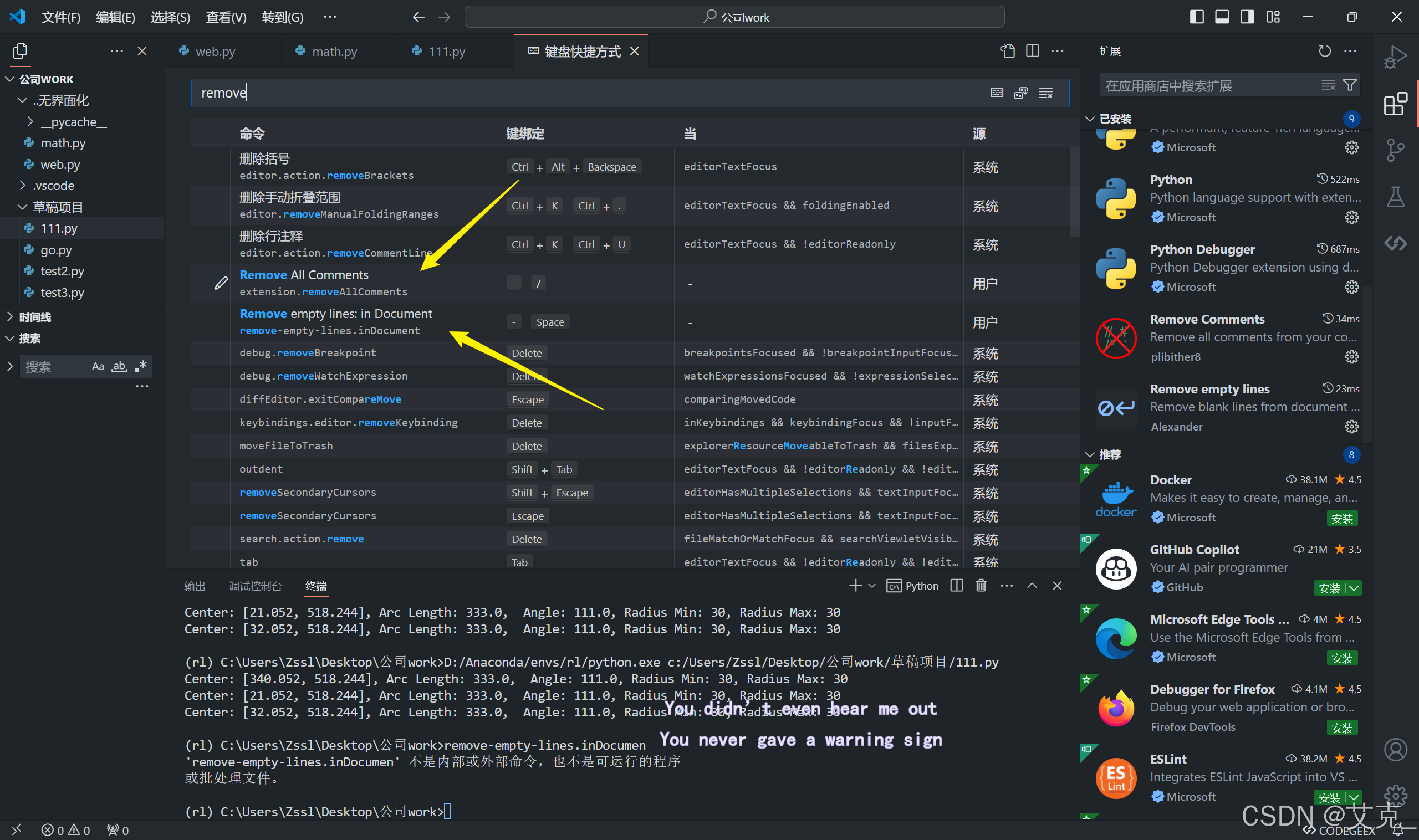Open the Testing flask icon
The height and width of the screenshot is (840, 1419).
coord(1395,196)
